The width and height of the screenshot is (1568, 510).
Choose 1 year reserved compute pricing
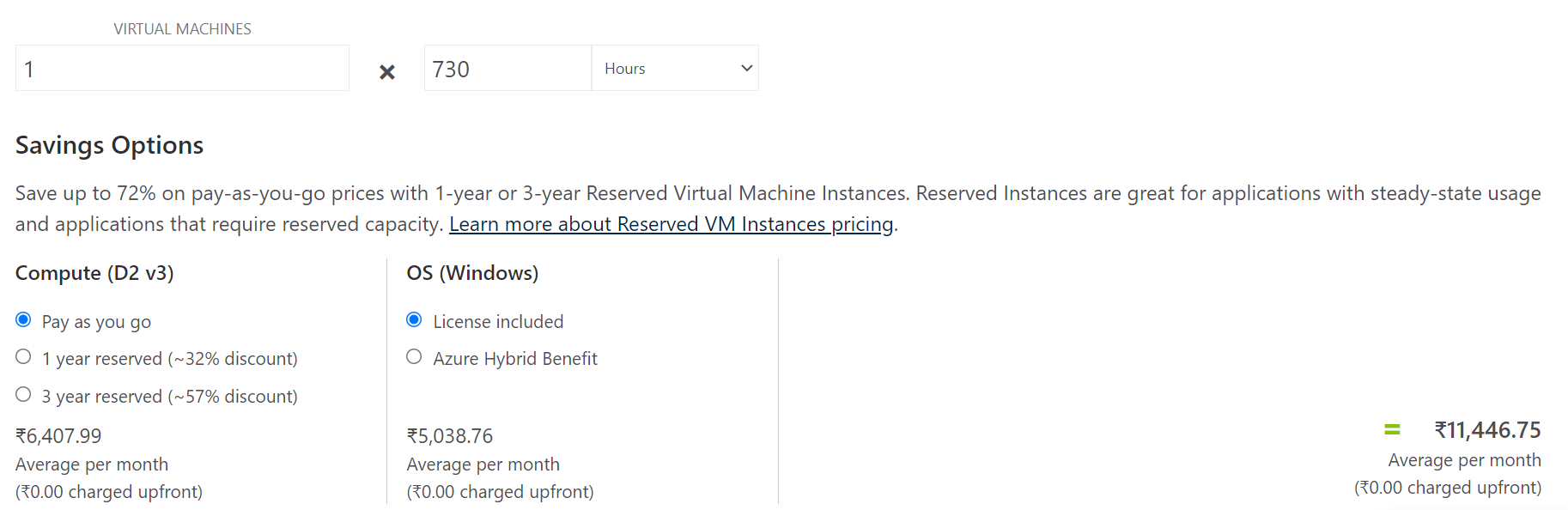(x=24, y=357)
